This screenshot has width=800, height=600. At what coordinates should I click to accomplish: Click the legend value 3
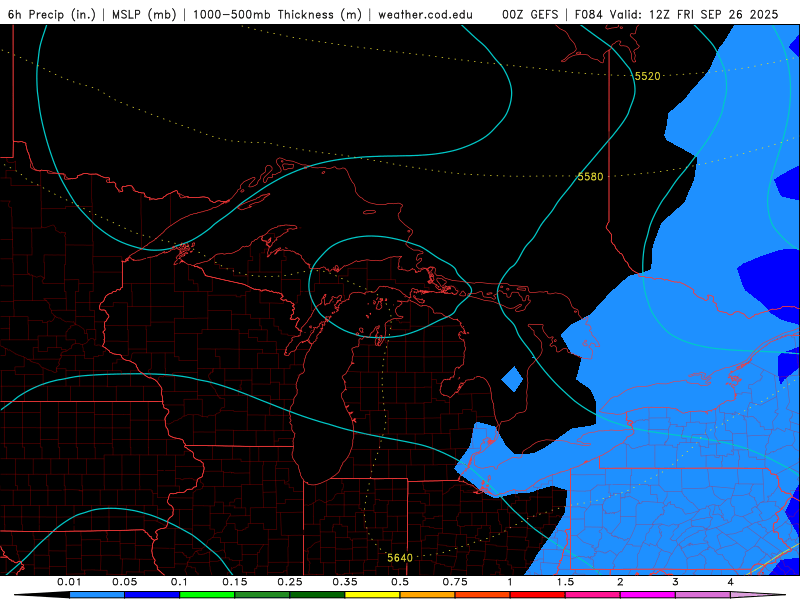point(675,582)
